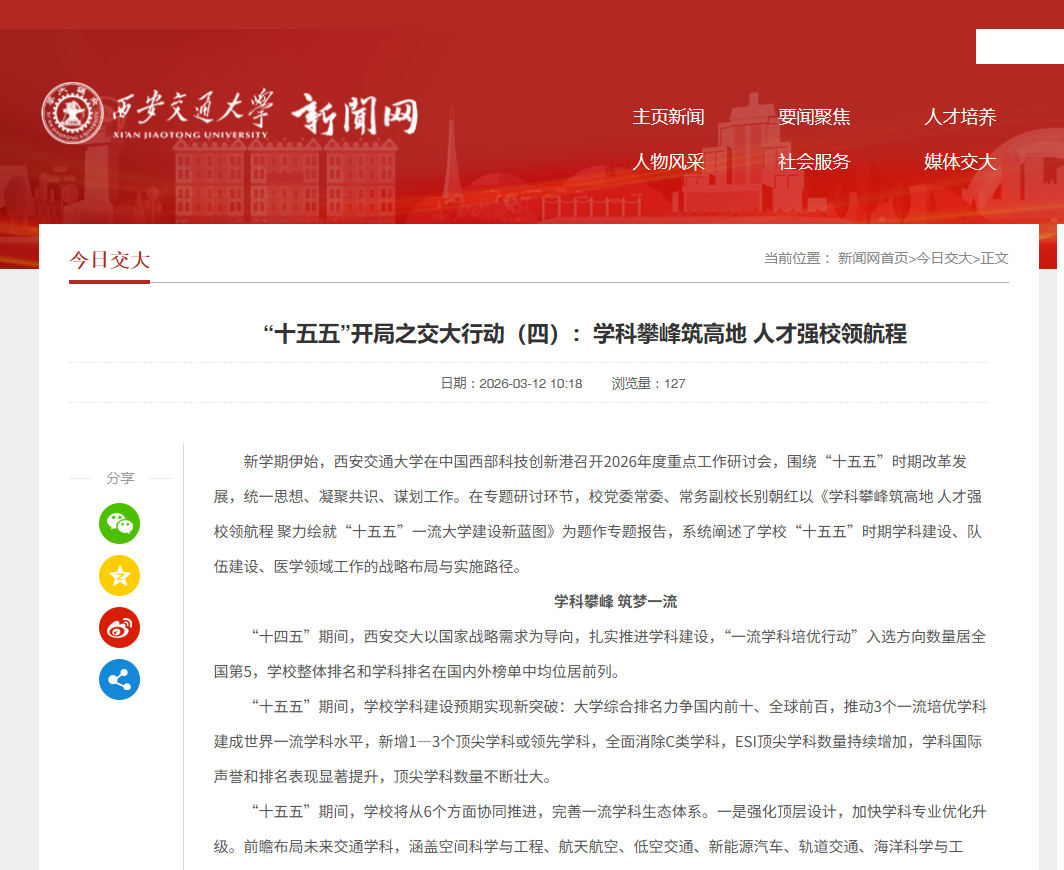Open the 媒体交大 menu item
Image resolution: width=1064 pixels, height=870 pixels.
[960, 162]
